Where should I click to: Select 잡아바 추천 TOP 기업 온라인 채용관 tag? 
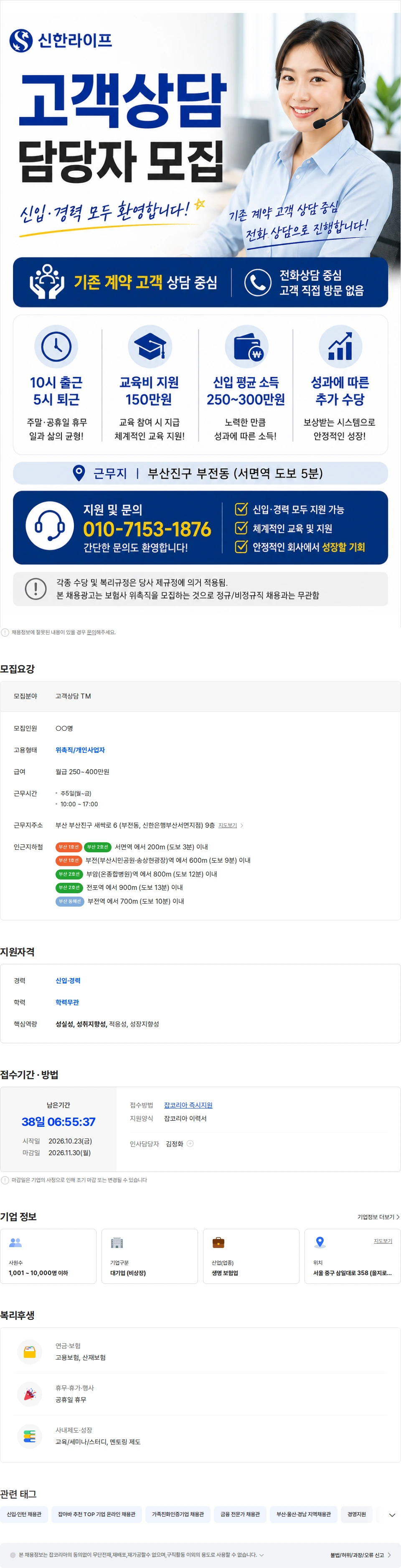pyautogui.click(x=97, y=1515)
